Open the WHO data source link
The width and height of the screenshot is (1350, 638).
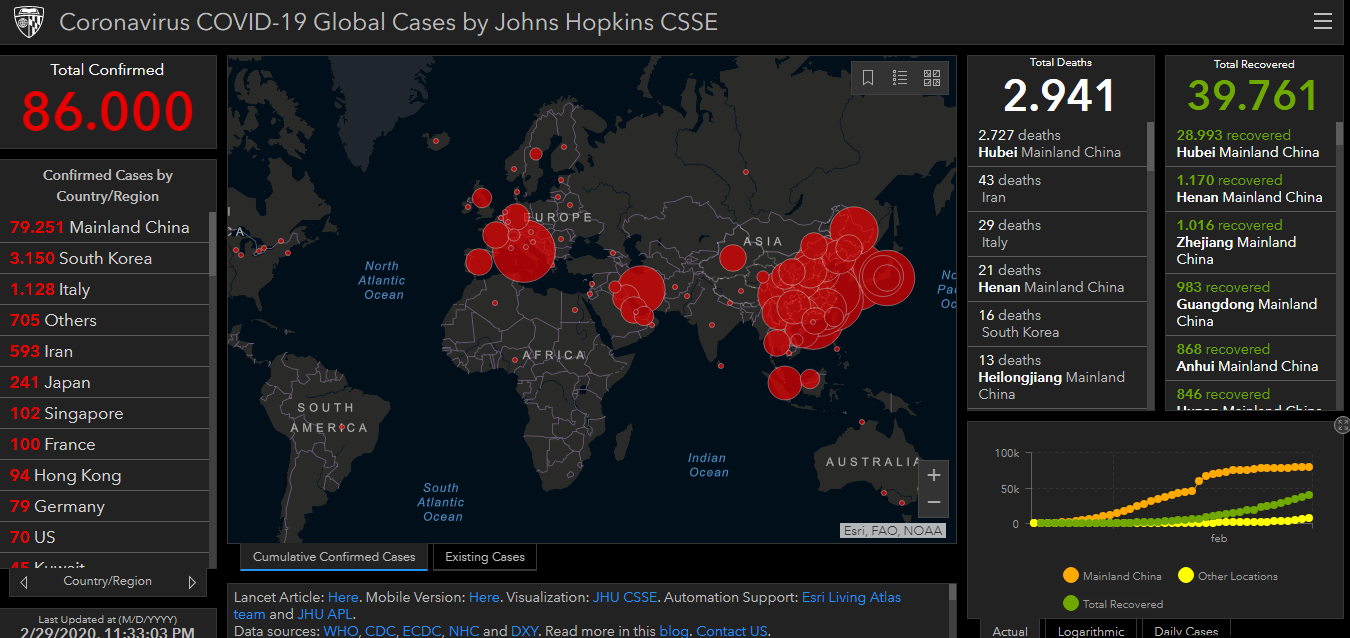[x=340, y=631]
